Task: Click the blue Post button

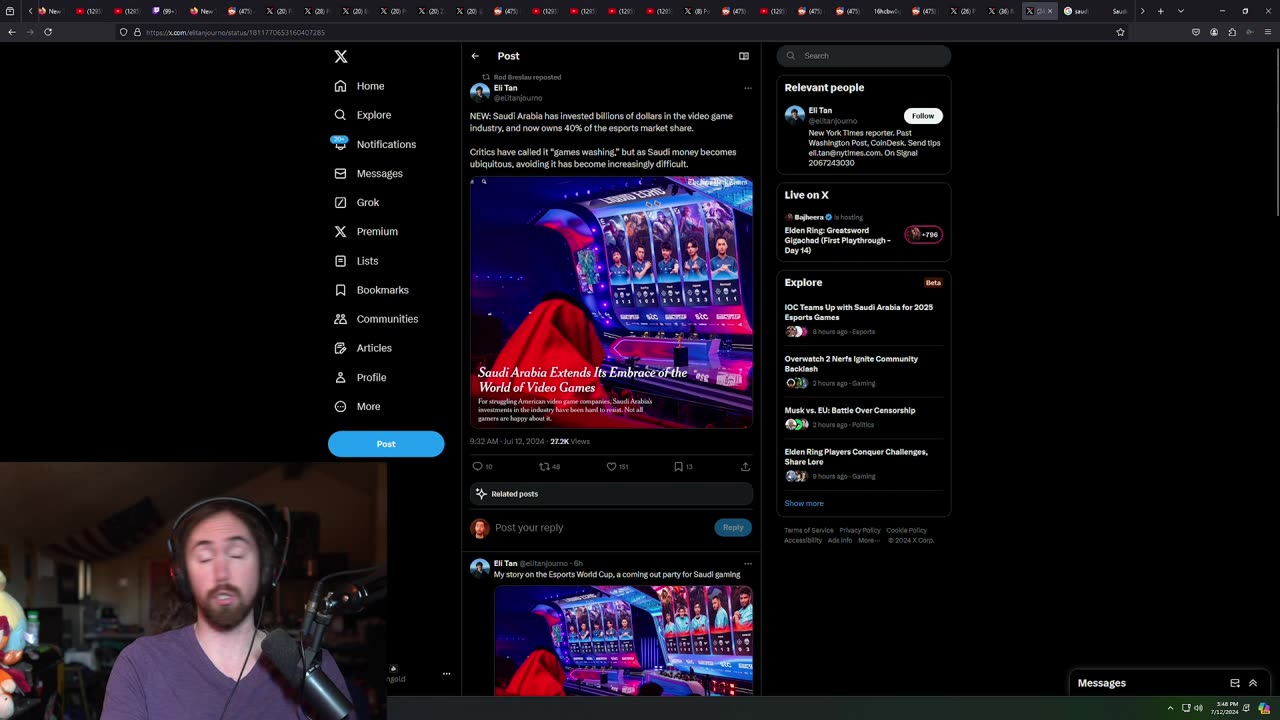Action: coord(386,444)
